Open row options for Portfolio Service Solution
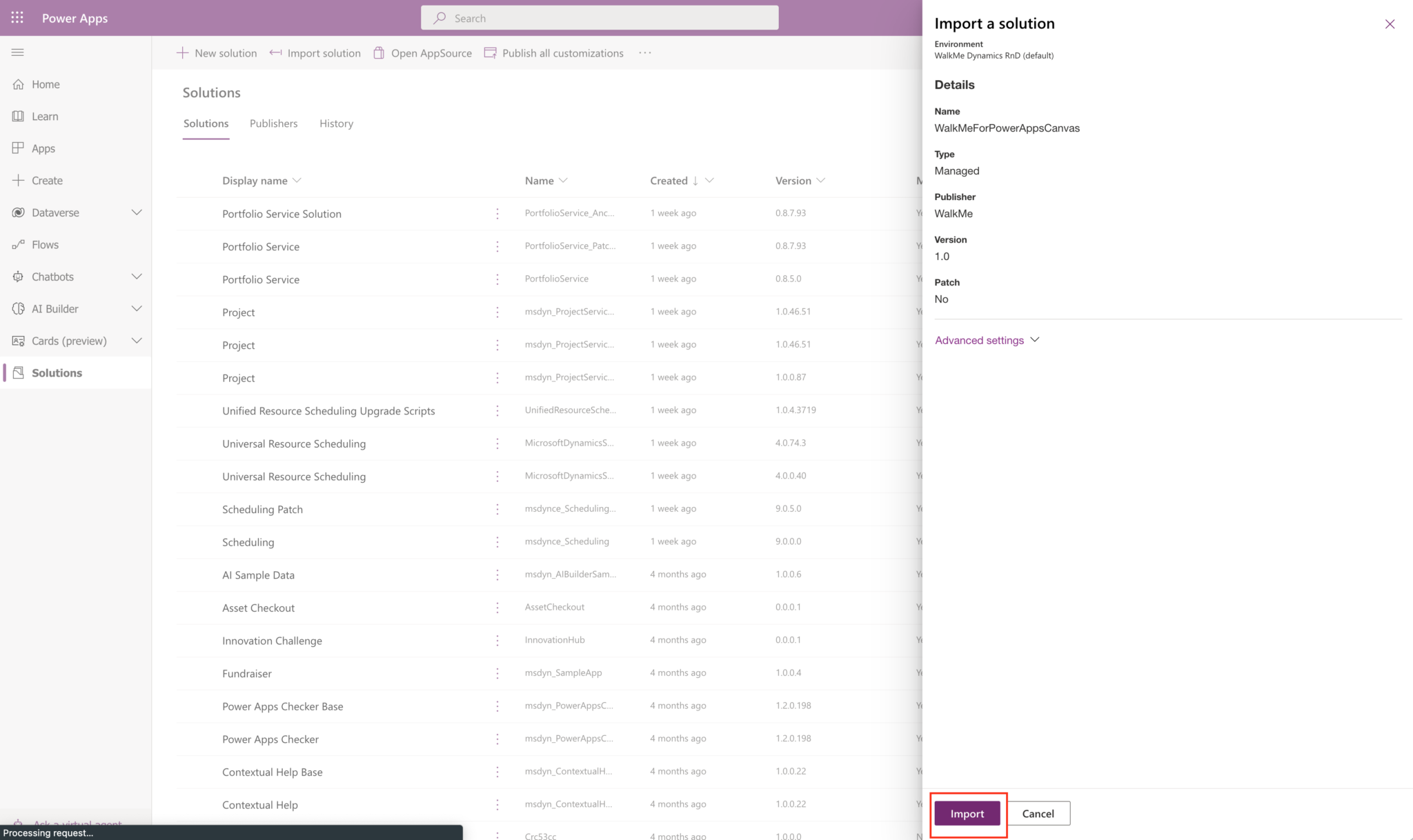Screen dimensions: 1413x840 pos(497,214)
